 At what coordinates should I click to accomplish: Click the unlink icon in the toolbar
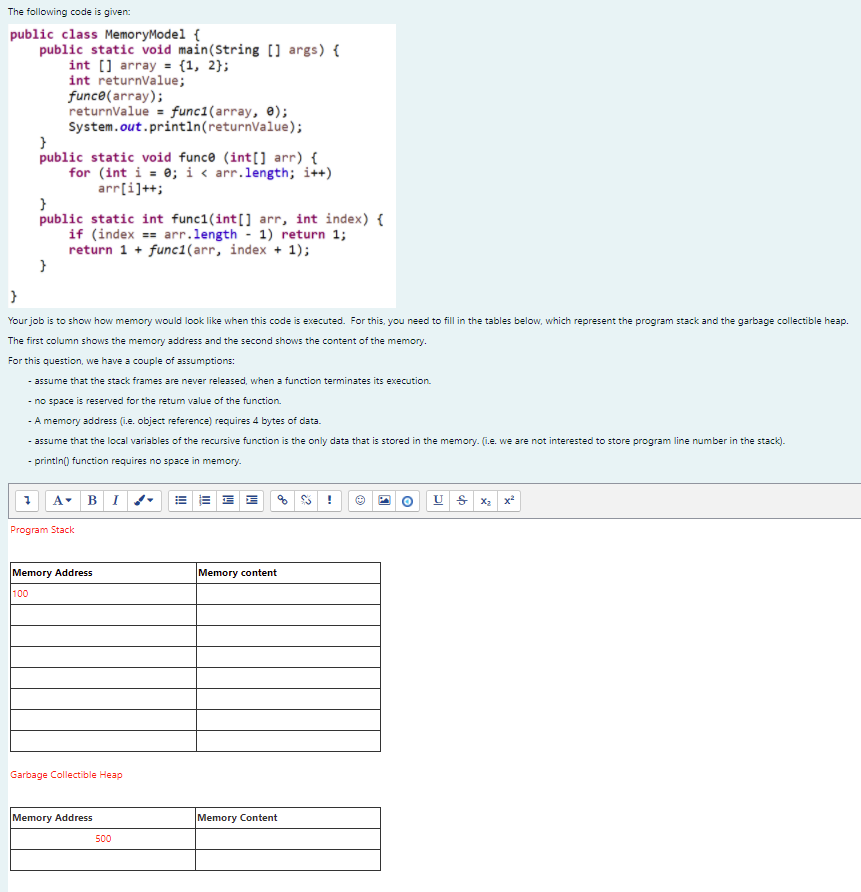click(x=306, y=500)
